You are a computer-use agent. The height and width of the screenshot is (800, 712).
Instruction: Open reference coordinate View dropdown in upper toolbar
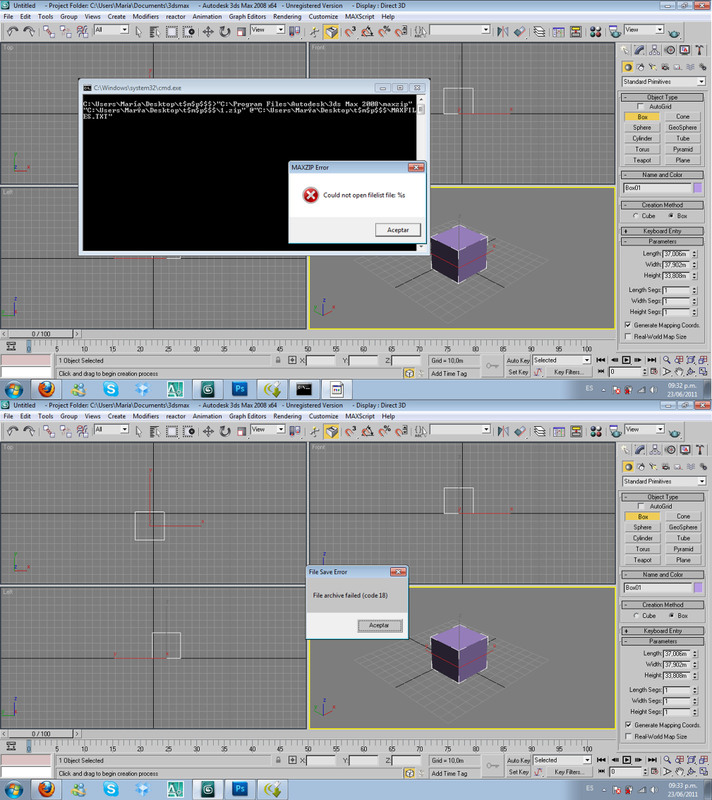pos(267,30)
